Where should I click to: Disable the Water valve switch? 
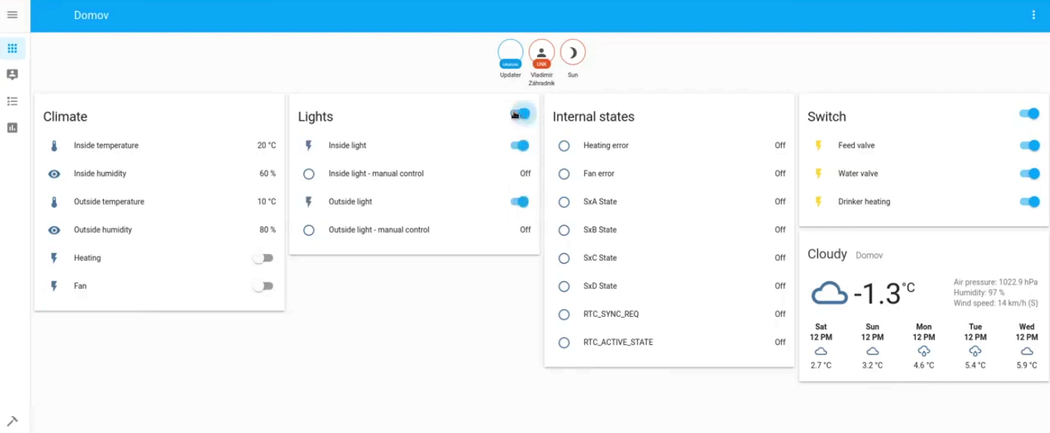[x=1028, y=174]
